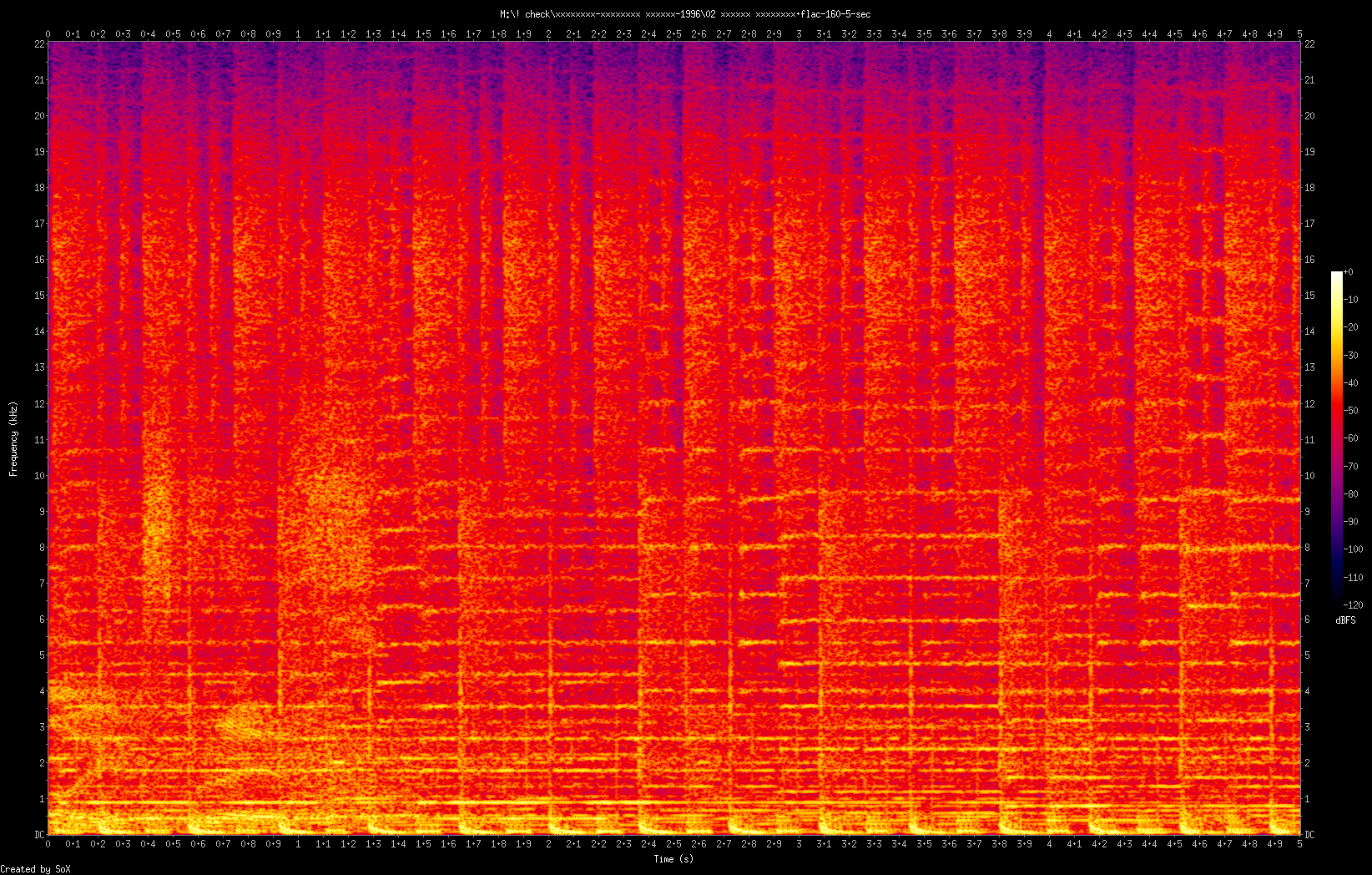Click "0.3" on the bottom time axis
This screenshot has width=1372, height=875.
click(124, 844)
